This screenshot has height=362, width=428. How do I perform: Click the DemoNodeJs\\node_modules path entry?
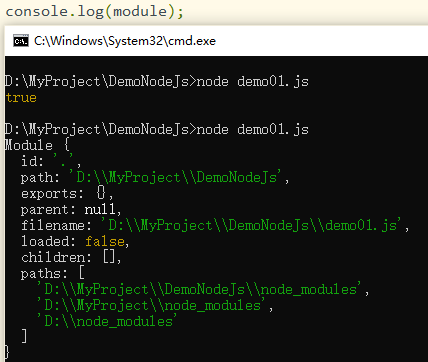[203, 289]
